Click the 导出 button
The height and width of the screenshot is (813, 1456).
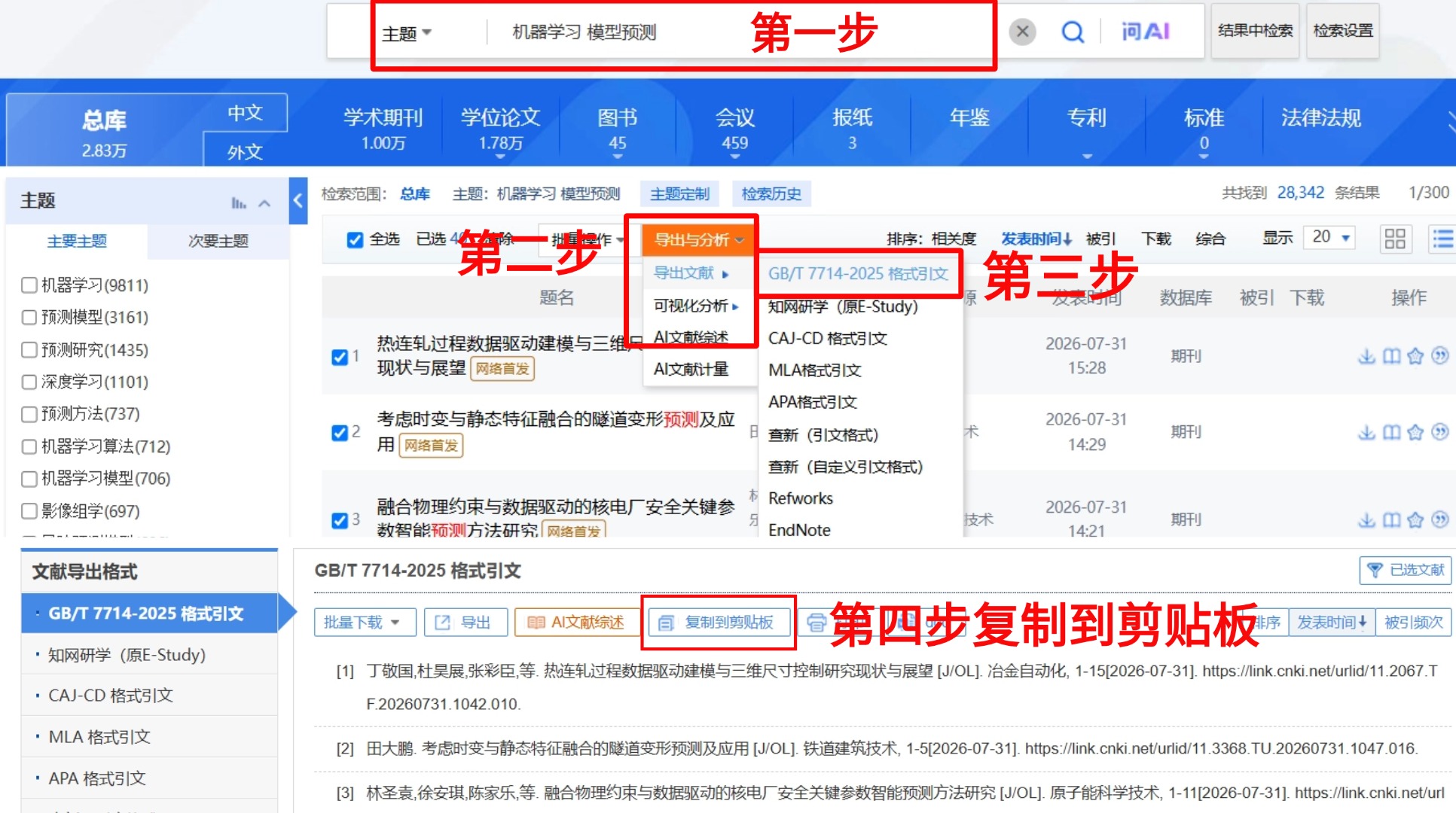pyautogui.click(x=465, y=623)
